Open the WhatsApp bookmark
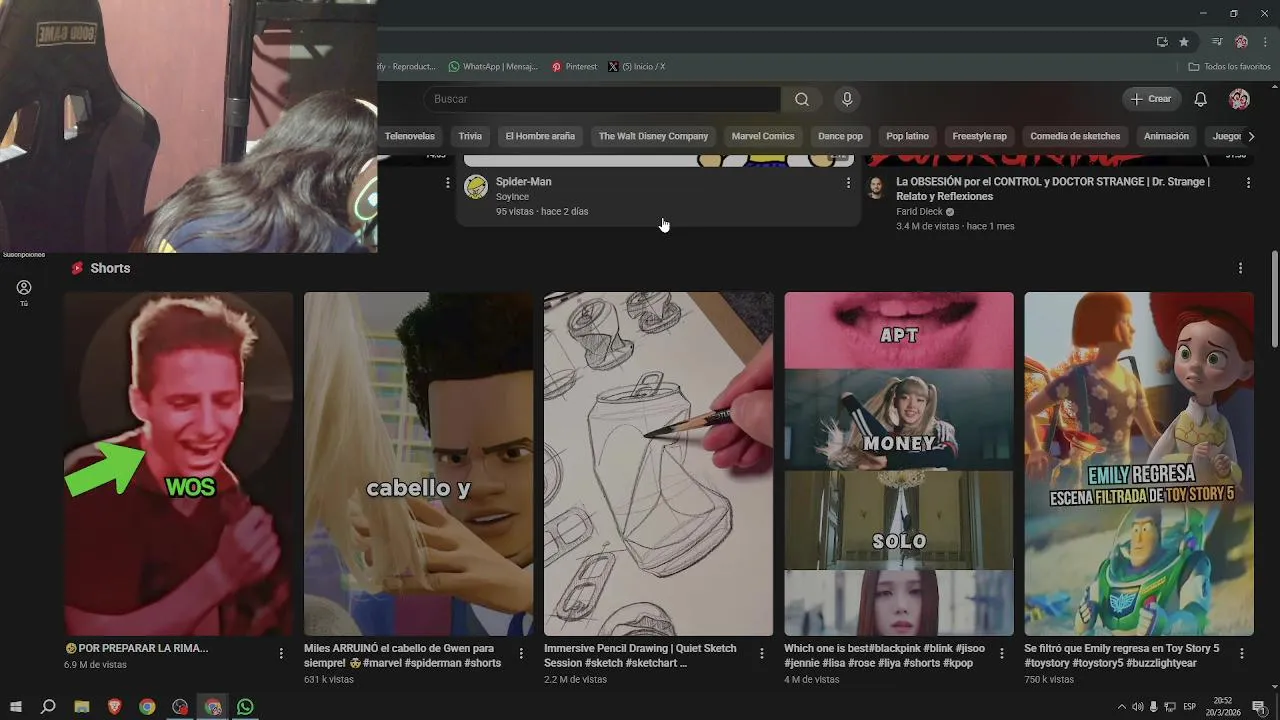Screen dimensions: 1280x720 [493, 67]
